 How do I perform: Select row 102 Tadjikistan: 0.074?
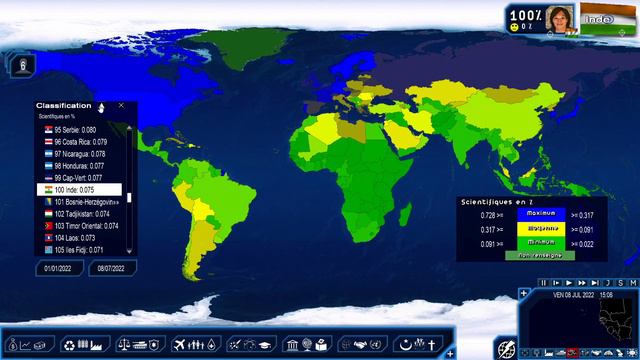pos(79,214)
